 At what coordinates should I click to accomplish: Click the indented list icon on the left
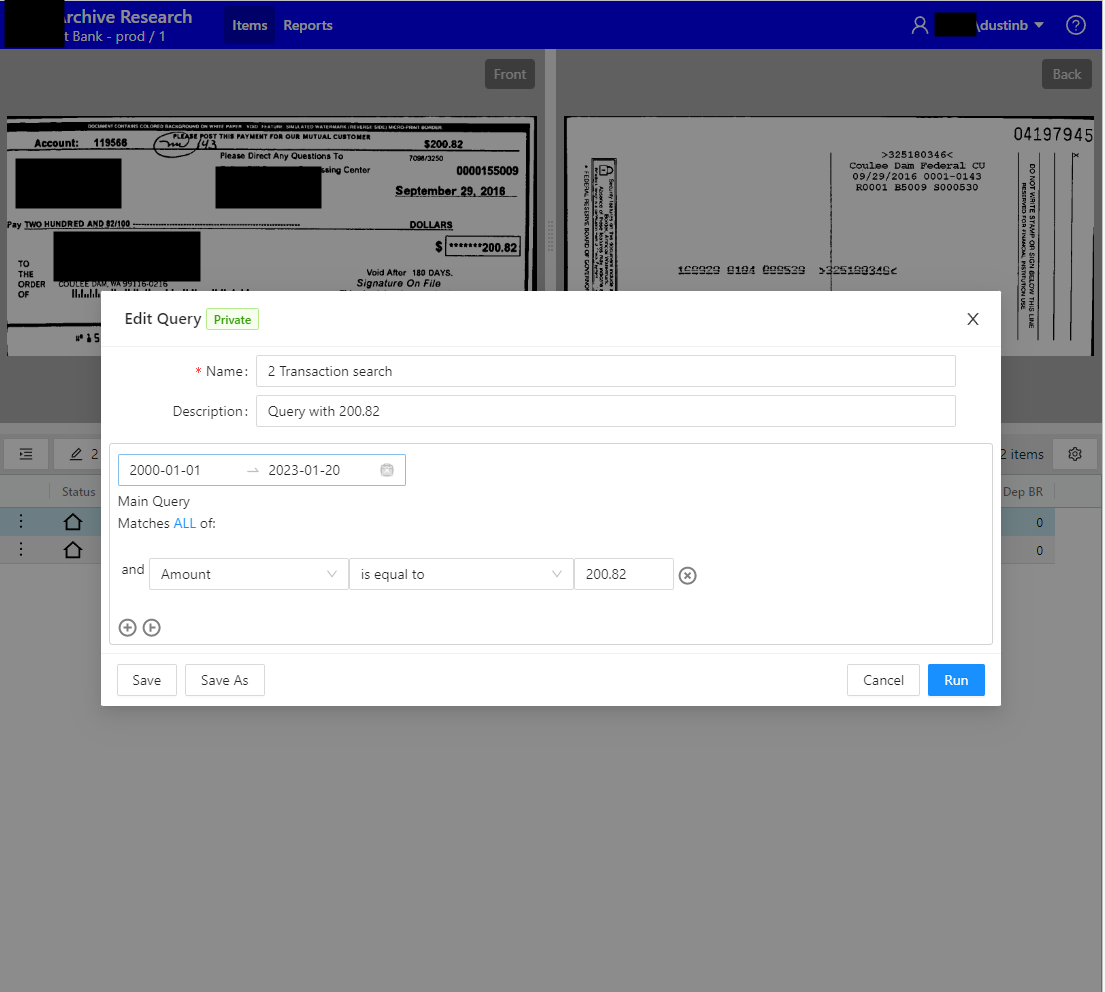(x=25, y=453)
